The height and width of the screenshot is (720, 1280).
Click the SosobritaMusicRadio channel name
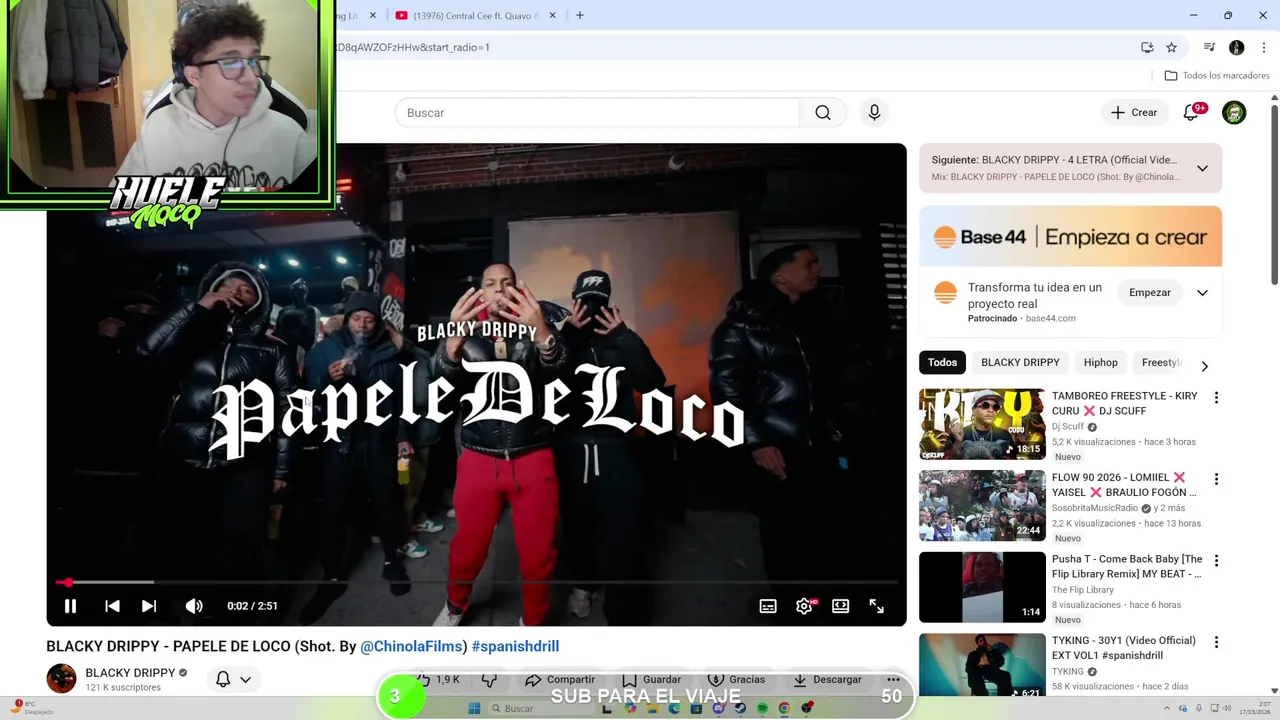pyautogui.click(x=1095, y=508)
